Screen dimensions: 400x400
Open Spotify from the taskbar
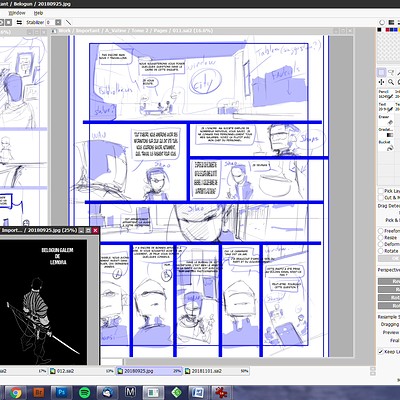(85, 393)
